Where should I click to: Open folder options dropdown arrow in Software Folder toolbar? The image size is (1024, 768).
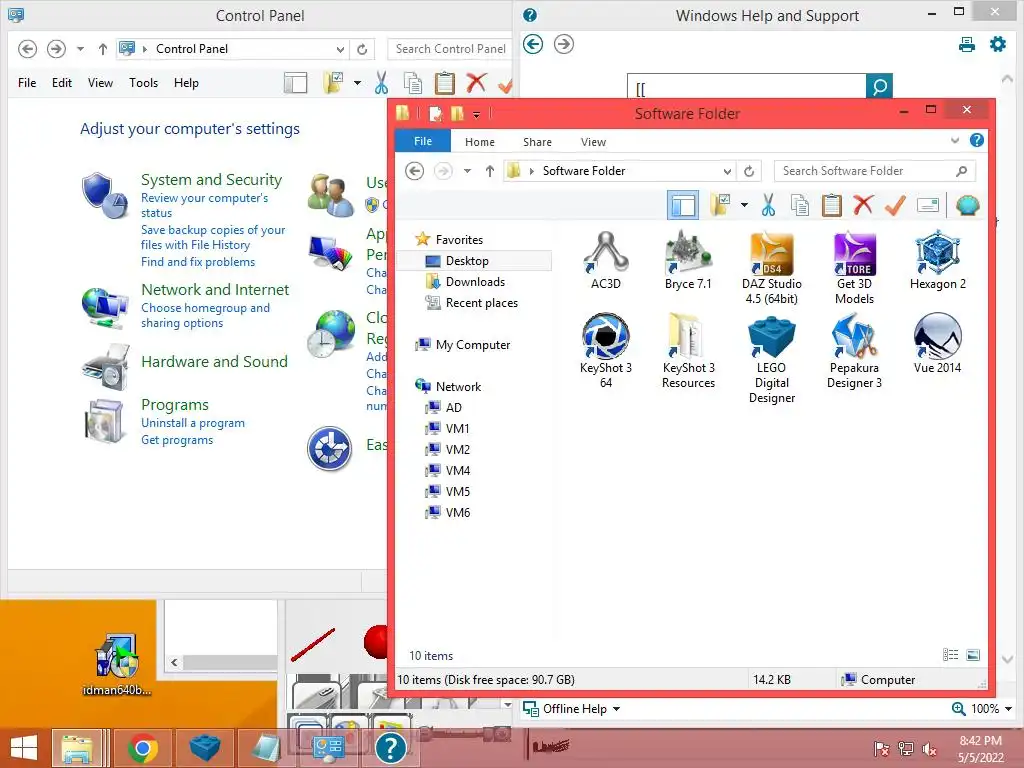tap(744, 205)
